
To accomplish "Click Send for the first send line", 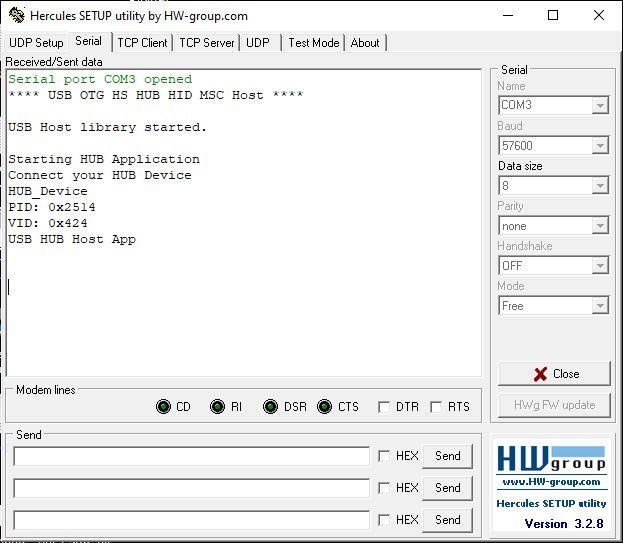I will pyautogui.click(x=447, y=456).
